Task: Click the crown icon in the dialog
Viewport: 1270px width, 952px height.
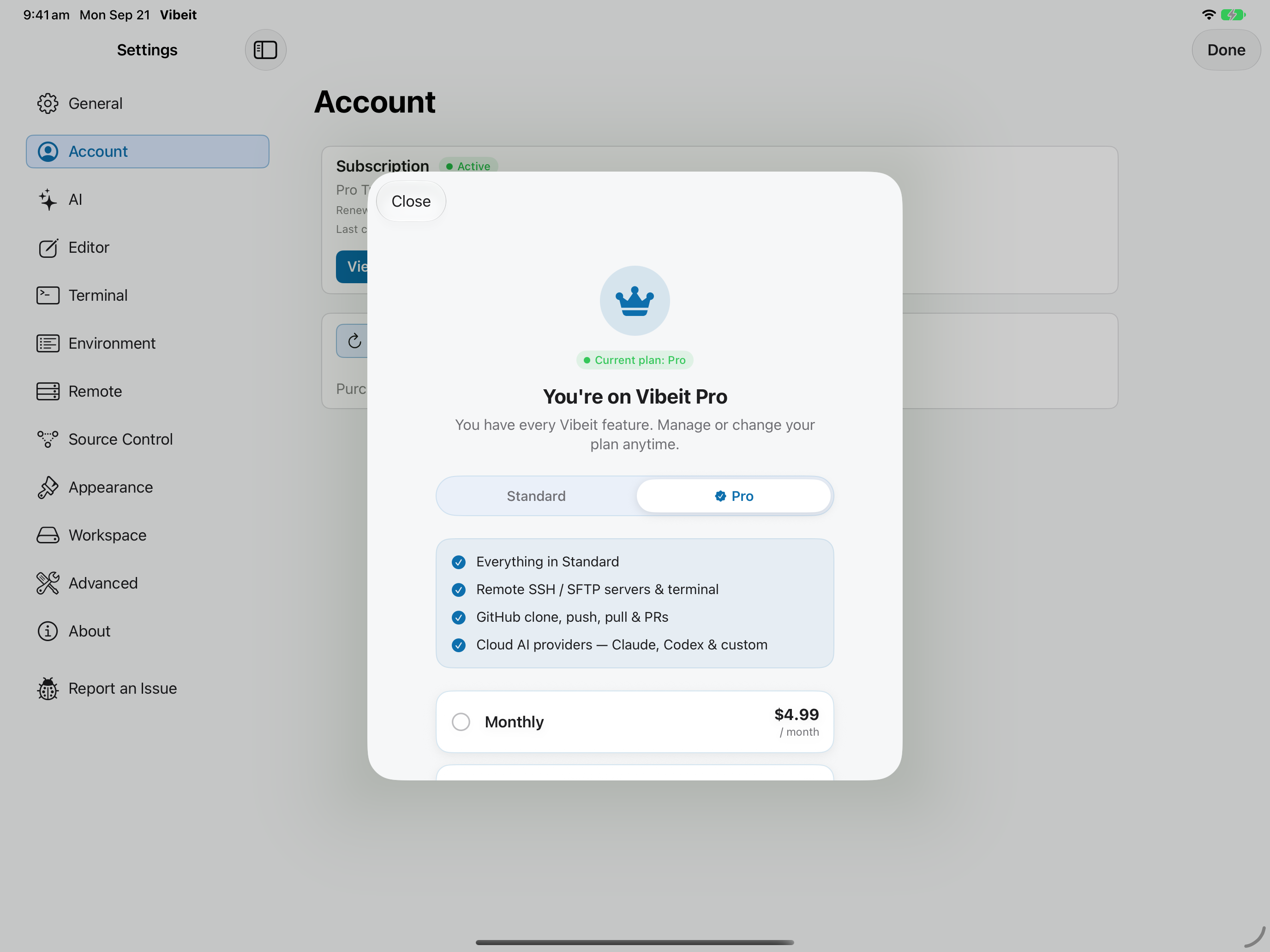Action: (635, 301)
